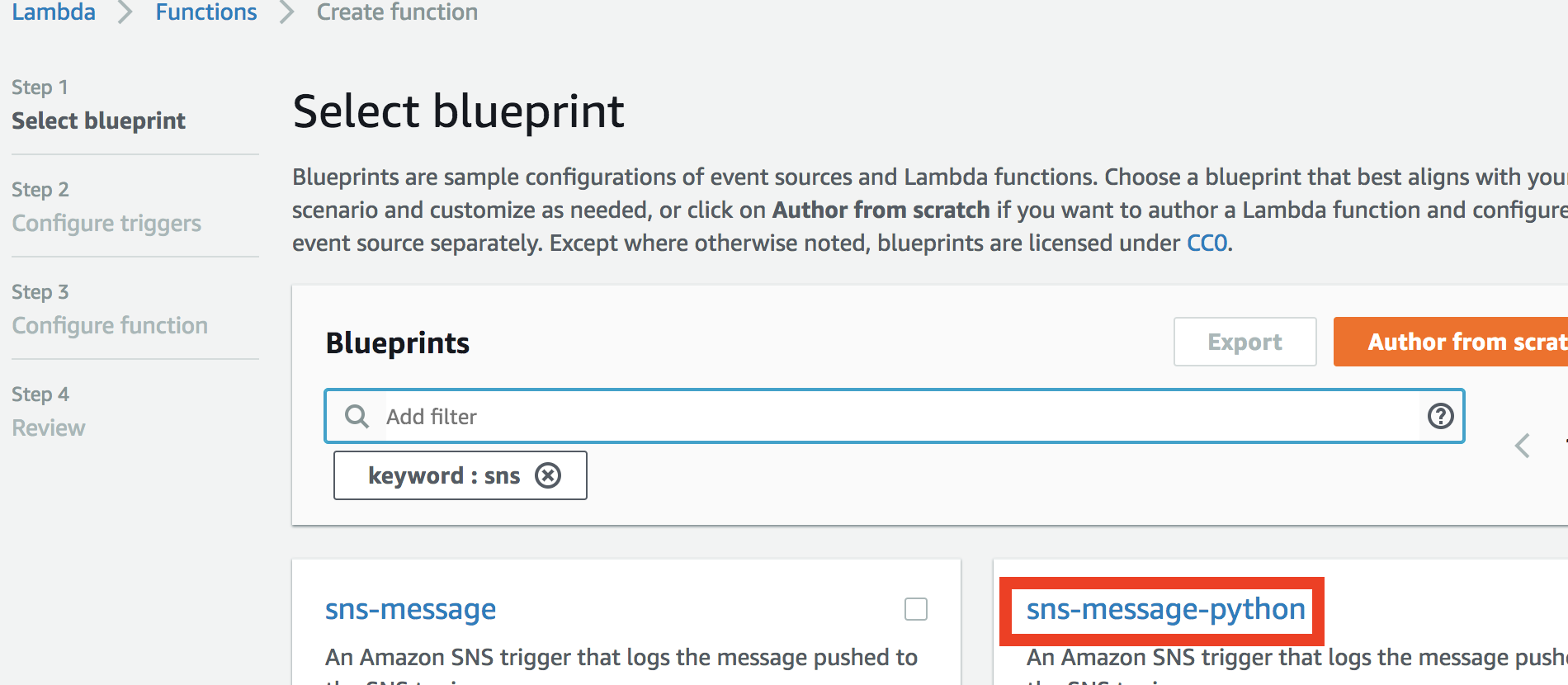This screenshot has height=685, width=1568.
Task: Click the Export button
Action: (1244, 342)
